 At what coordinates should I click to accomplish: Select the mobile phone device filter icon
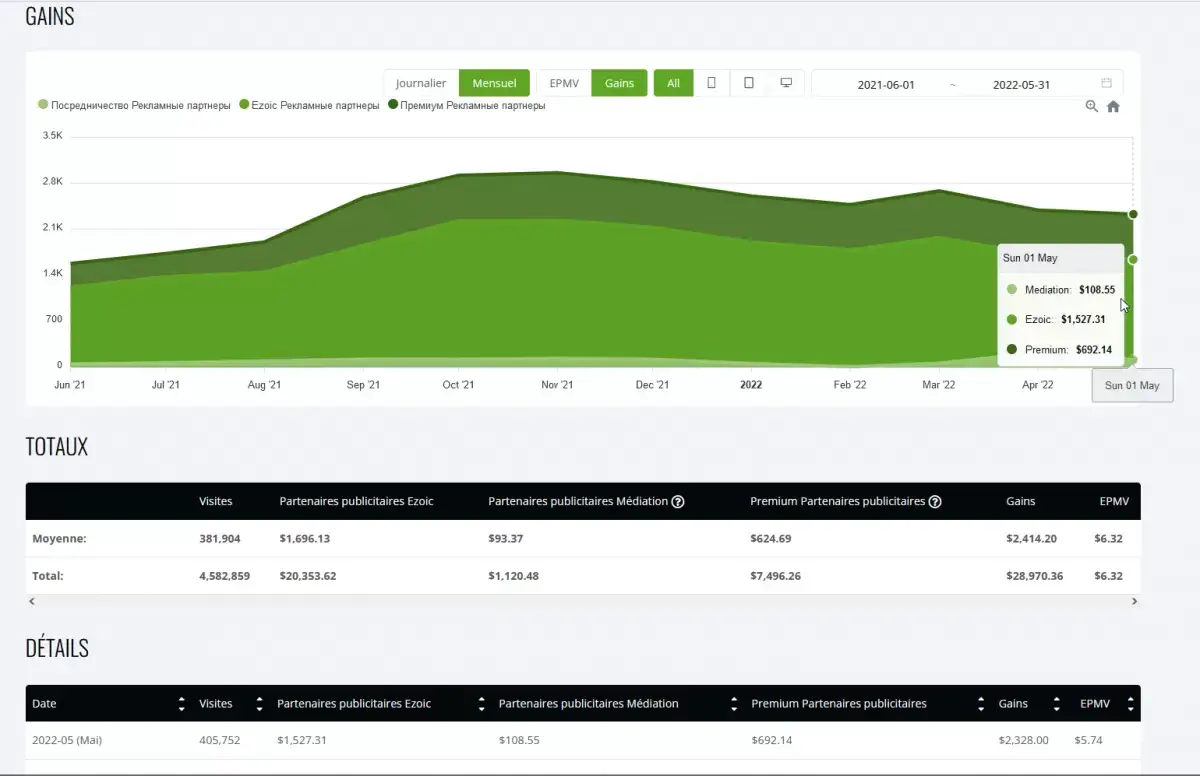711,83
